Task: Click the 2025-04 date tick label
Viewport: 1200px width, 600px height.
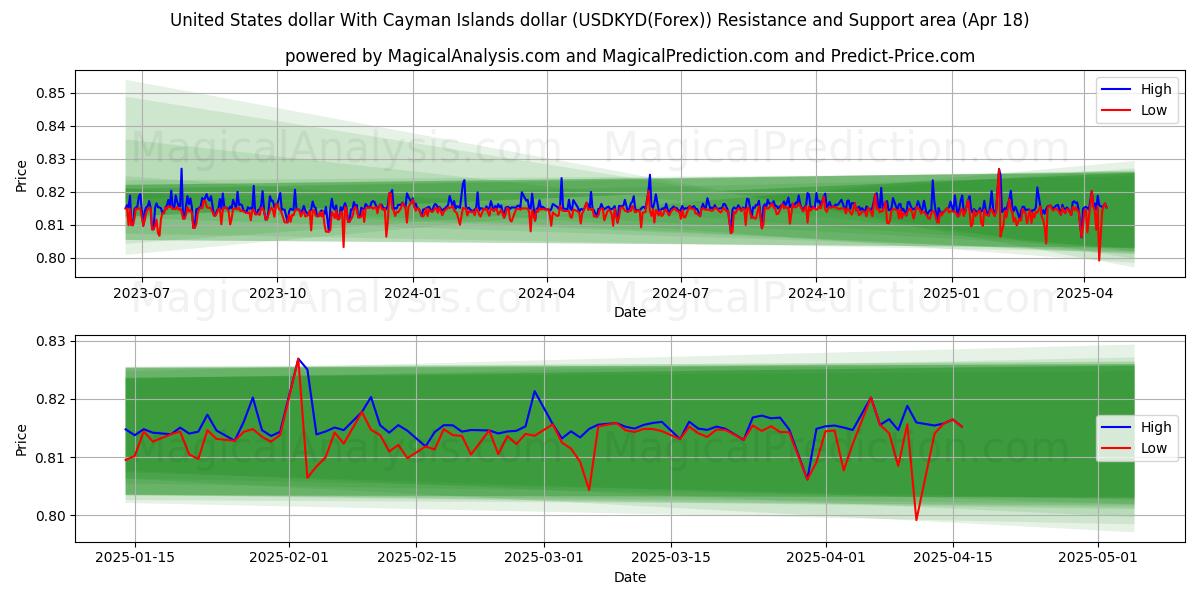Action: point(1084,293)
